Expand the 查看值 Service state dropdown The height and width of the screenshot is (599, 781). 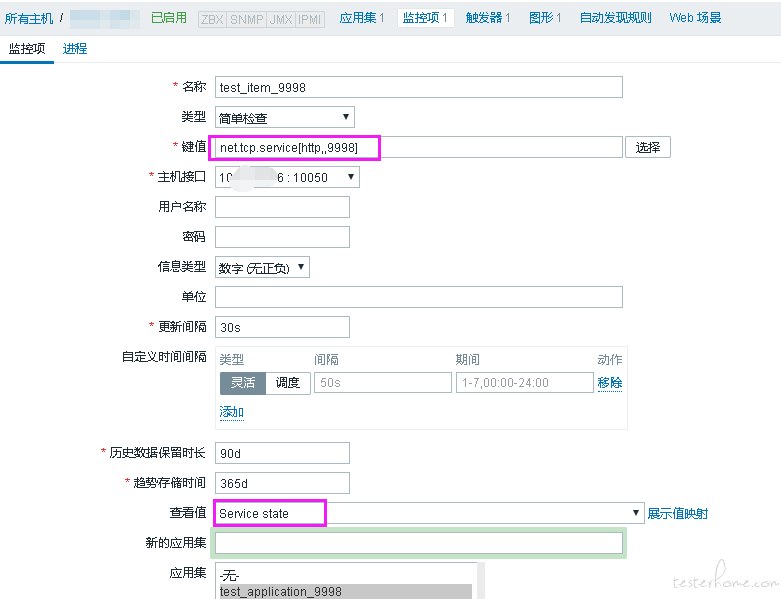[429, 513]
